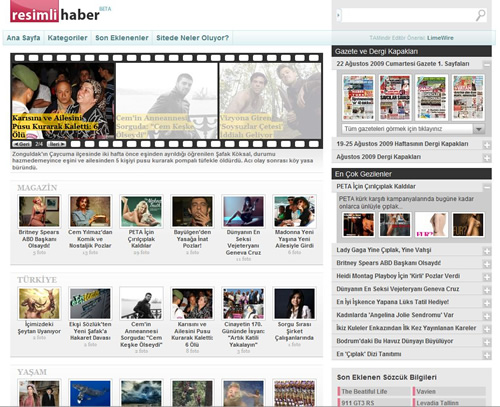Click the small arrow left of search box
The width and height of the screenshot is (500, 407).
(338, 15)
